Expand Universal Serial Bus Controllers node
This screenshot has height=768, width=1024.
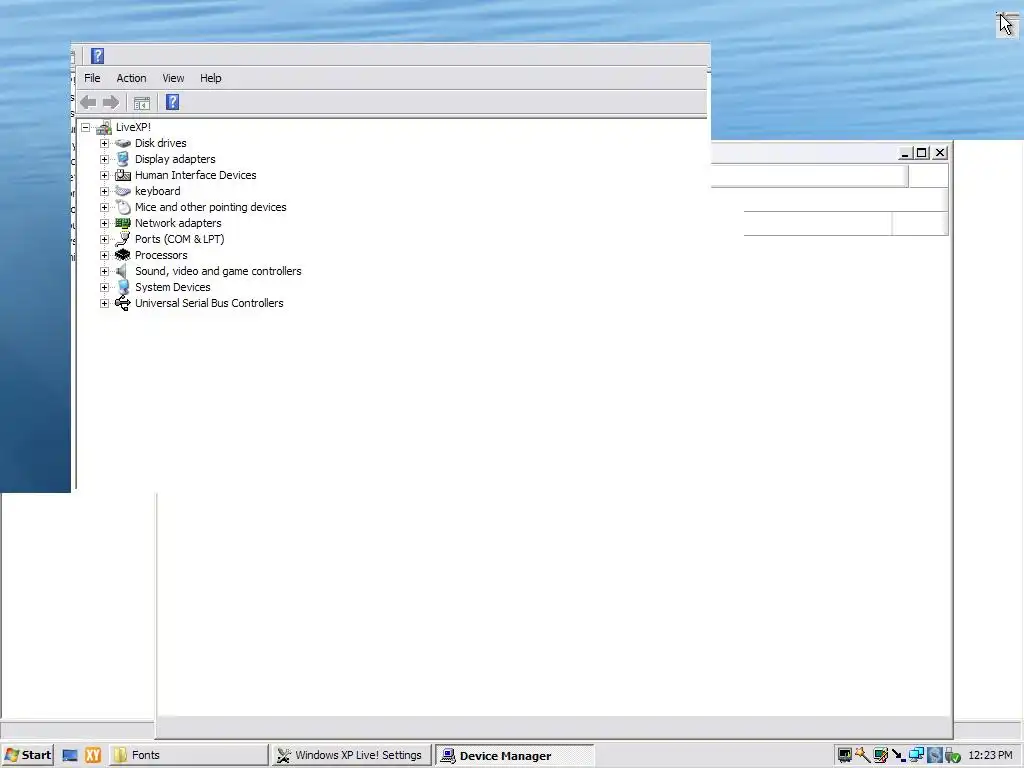coord(104,303)
